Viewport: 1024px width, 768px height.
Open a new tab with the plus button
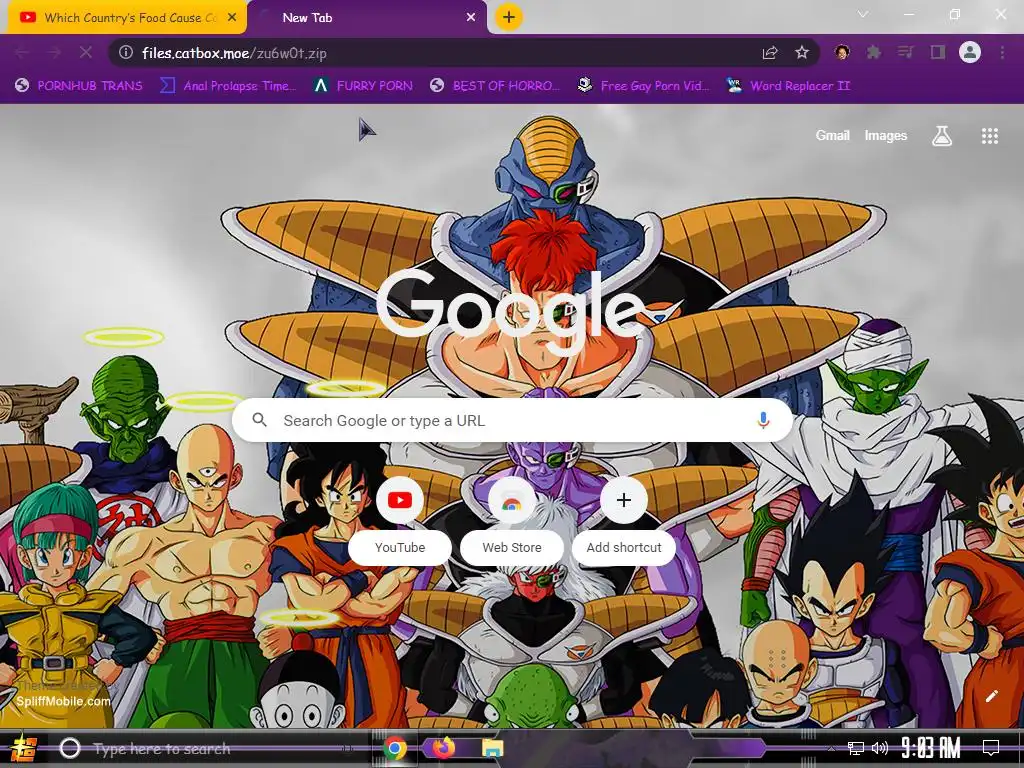coord(509,17)
